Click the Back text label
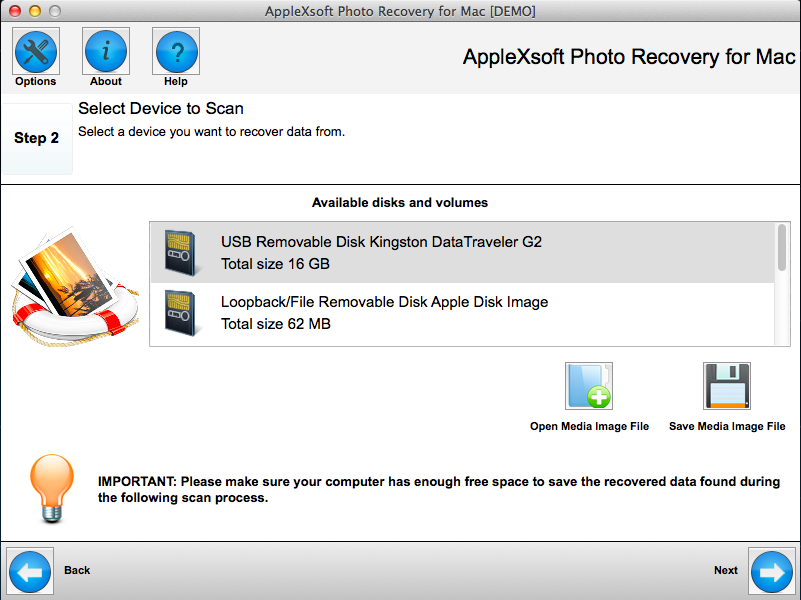The height and width of the screenshot is (600, 801). click(77, 570)
